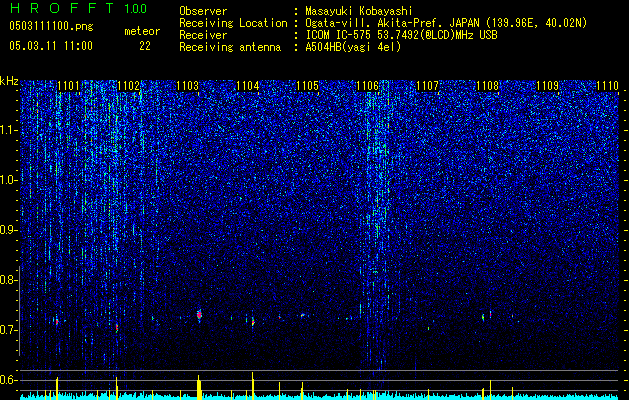Click the 1101 time marker
Viewport: 629px width, 400px height.
pos(68,86)
